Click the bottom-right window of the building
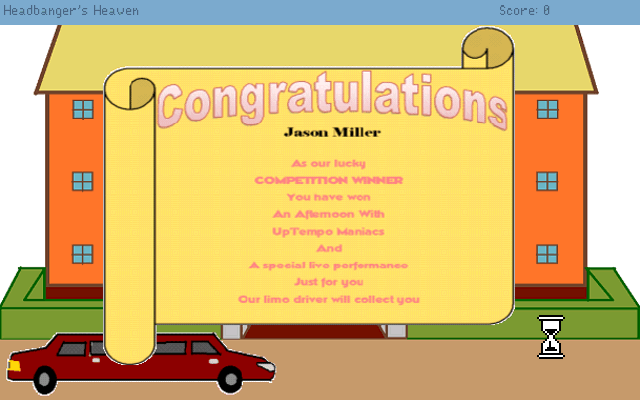 547,253
